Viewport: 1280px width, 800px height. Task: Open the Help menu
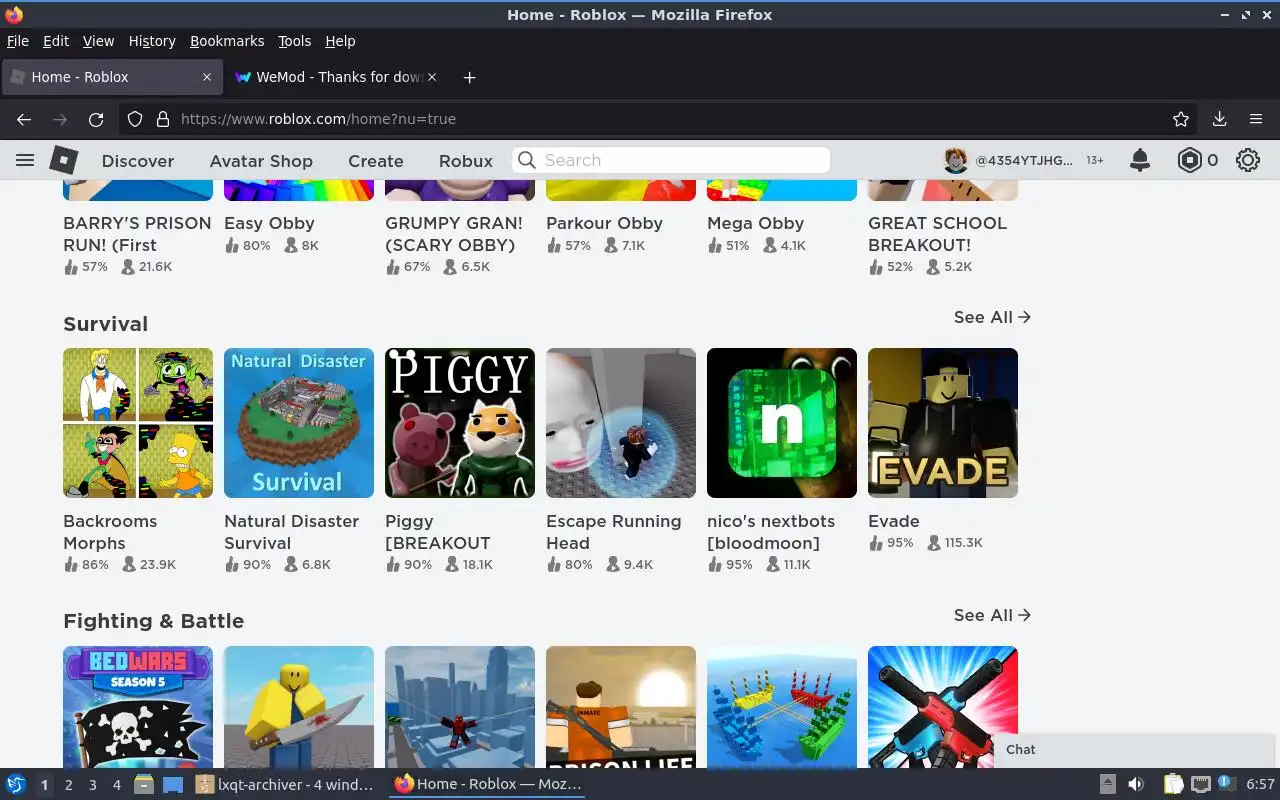(x=340, y=41)
